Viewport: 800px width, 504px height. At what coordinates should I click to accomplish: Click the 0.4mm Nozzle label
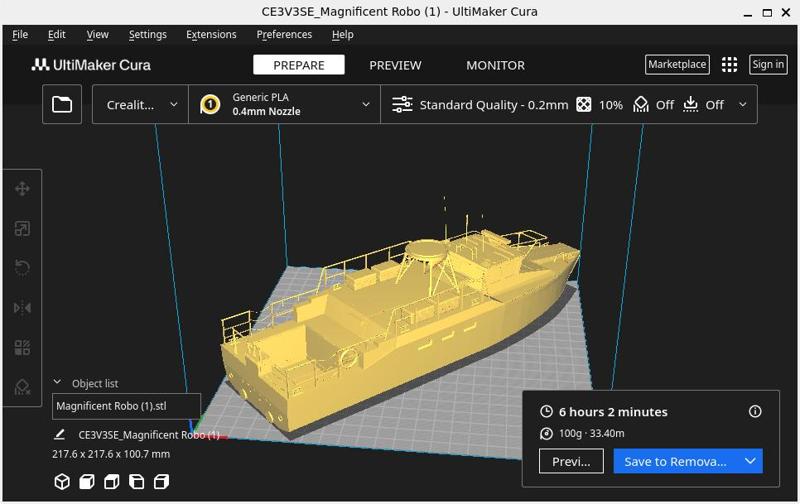click(x=266, y=112)
